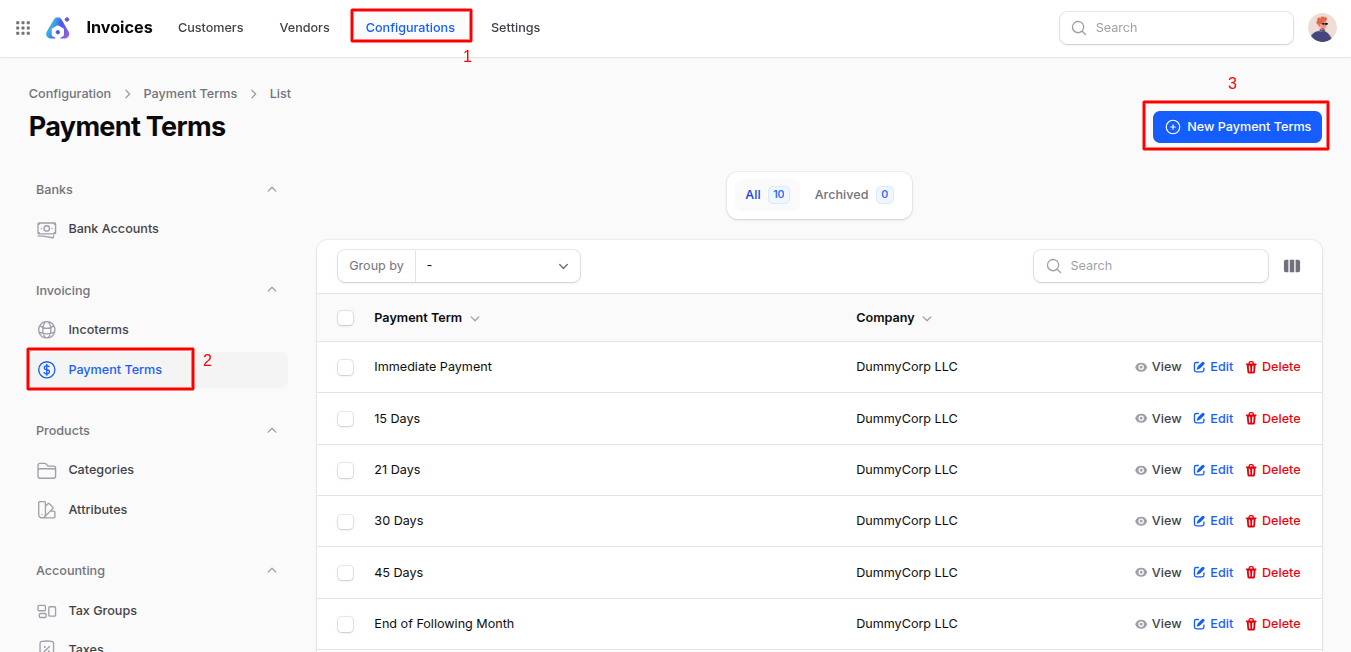Open the apps grid launcher icon
The height and width of the screenshot is (652, 1351).
(x=23, y=28)
